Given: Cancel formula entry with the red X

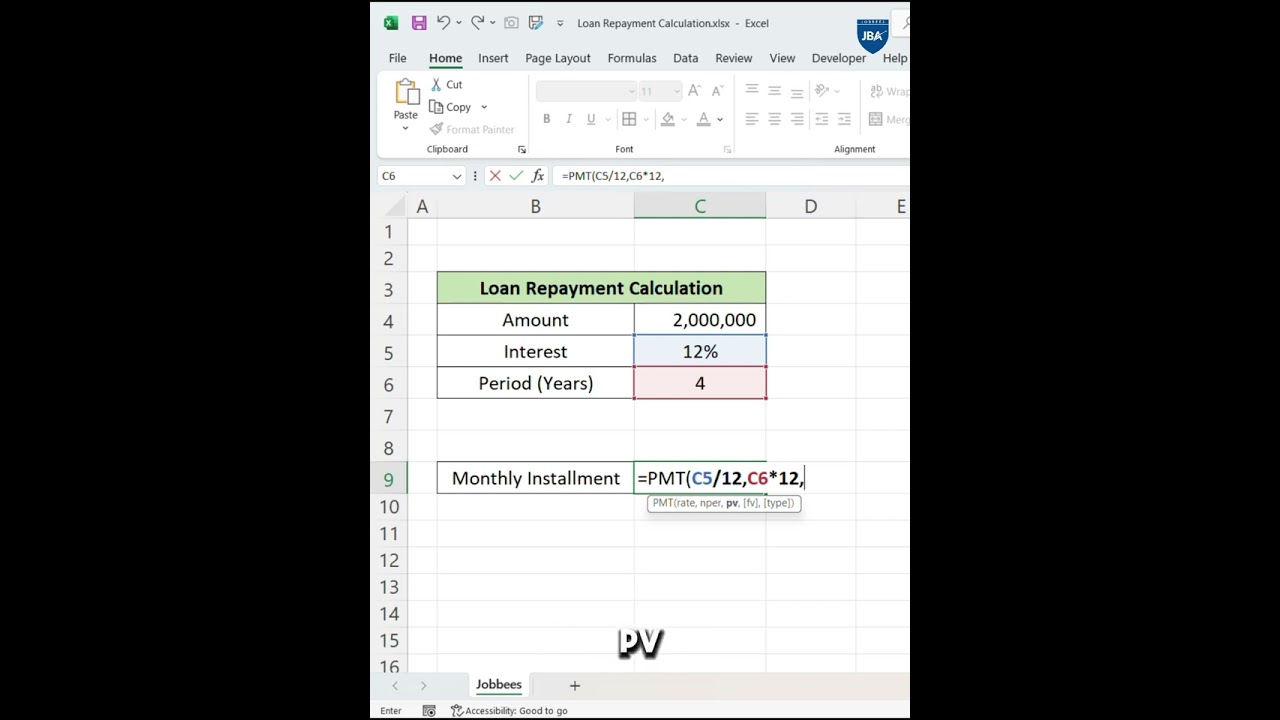Looking at the screenshot, I should click(x=495, y=176).
